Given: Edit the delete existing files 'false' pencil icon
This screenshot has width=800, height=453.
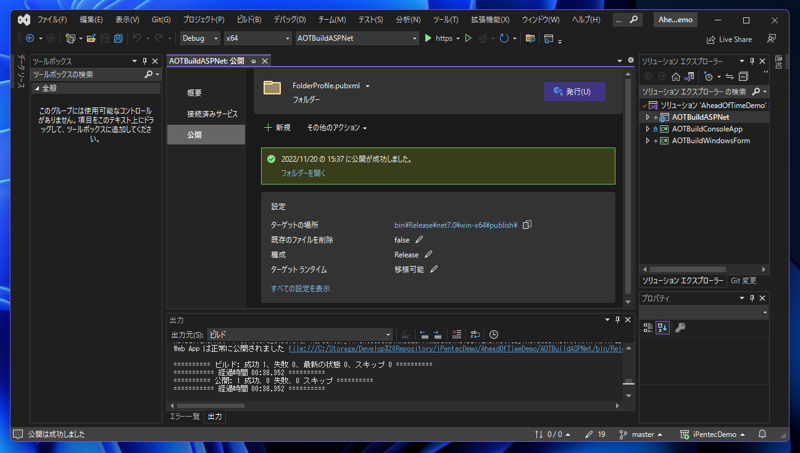Looking at the screenshot, I should (419, 239).
